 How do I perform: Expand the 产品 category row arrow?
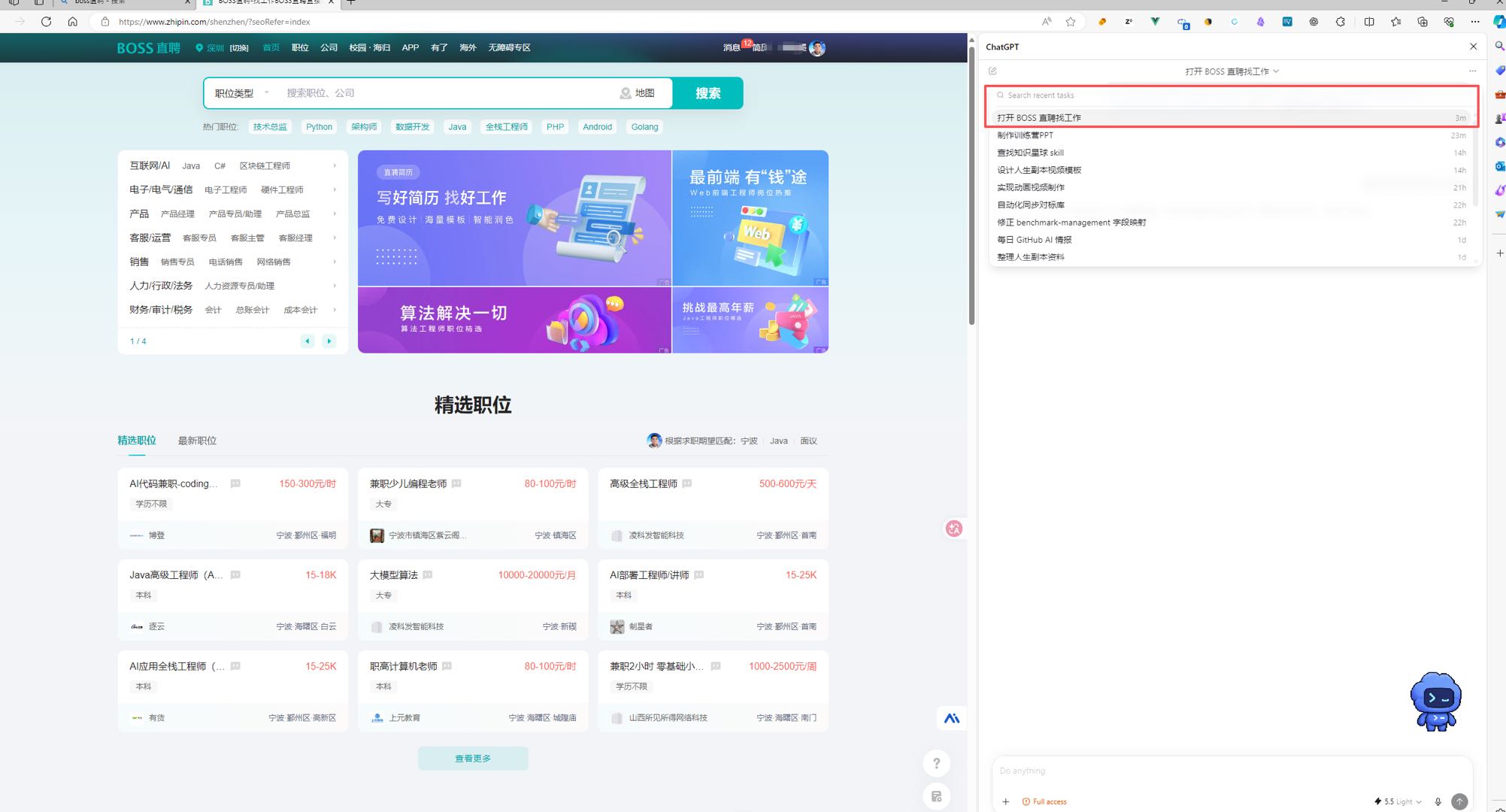335,214
